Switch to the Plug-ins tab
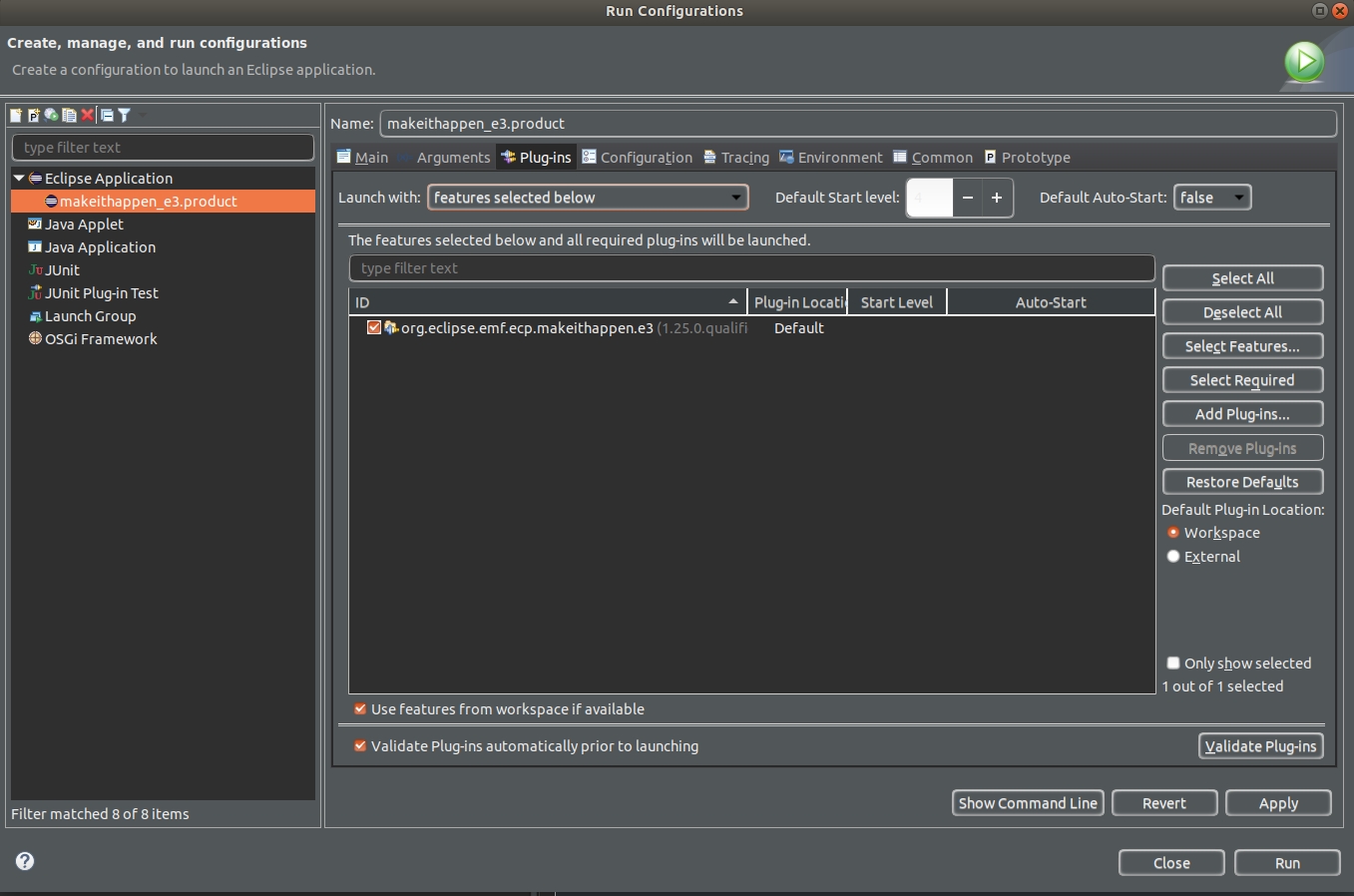Viewport: 1354px width, 896px height. pyautogui.click(x=536, y=157)
